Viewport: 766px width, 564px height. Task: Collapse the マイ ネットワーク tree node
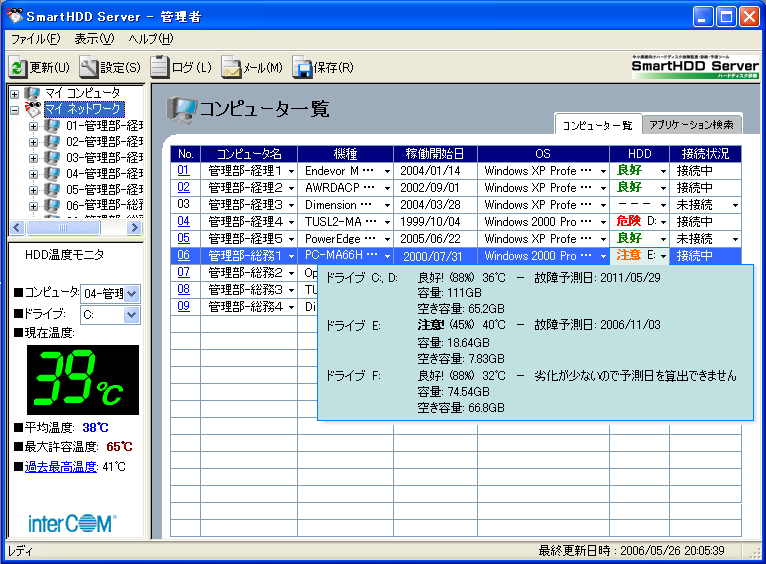pyautogui.click(x=15, y=110)
